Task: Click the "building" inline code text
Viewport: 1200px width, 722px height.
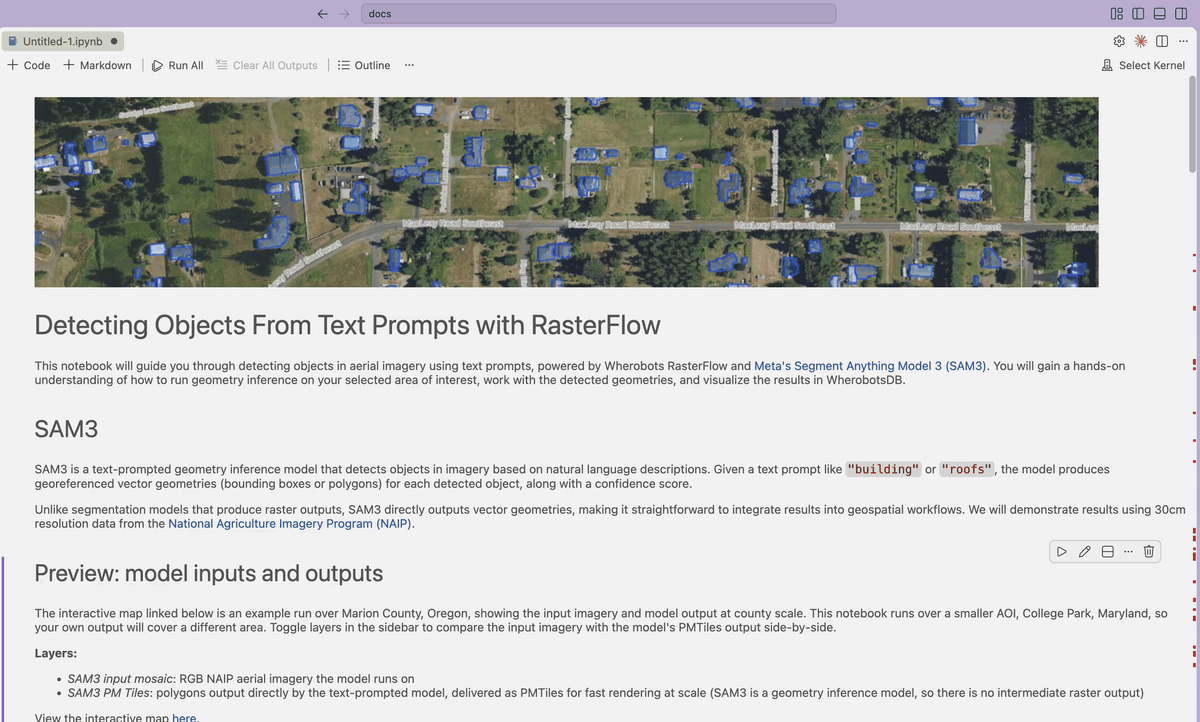Action: [x=883, y=469]
